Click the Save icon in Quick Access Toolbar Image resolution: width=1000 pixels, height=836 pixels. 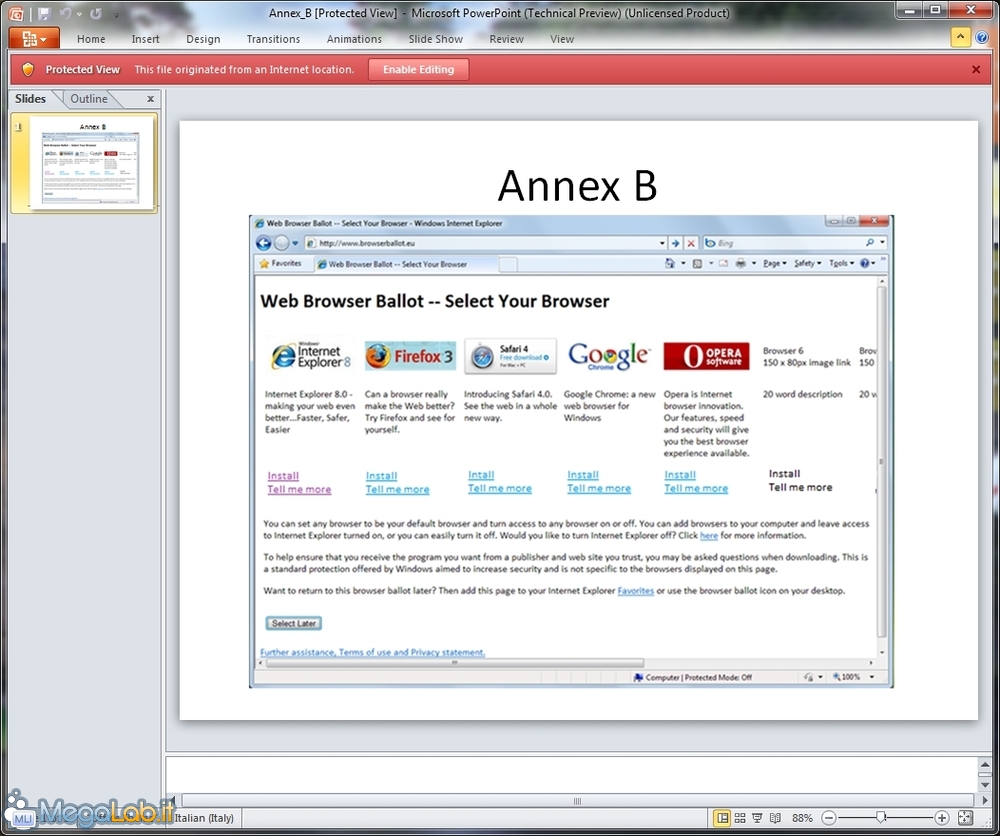(43, 13)
